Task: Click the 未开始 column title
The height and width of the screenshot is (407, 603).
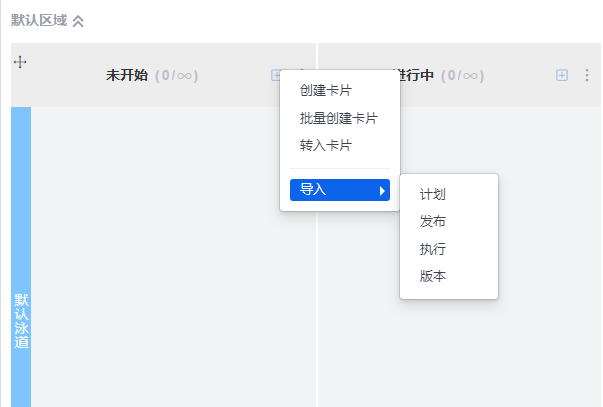Action: coord(127,75)
